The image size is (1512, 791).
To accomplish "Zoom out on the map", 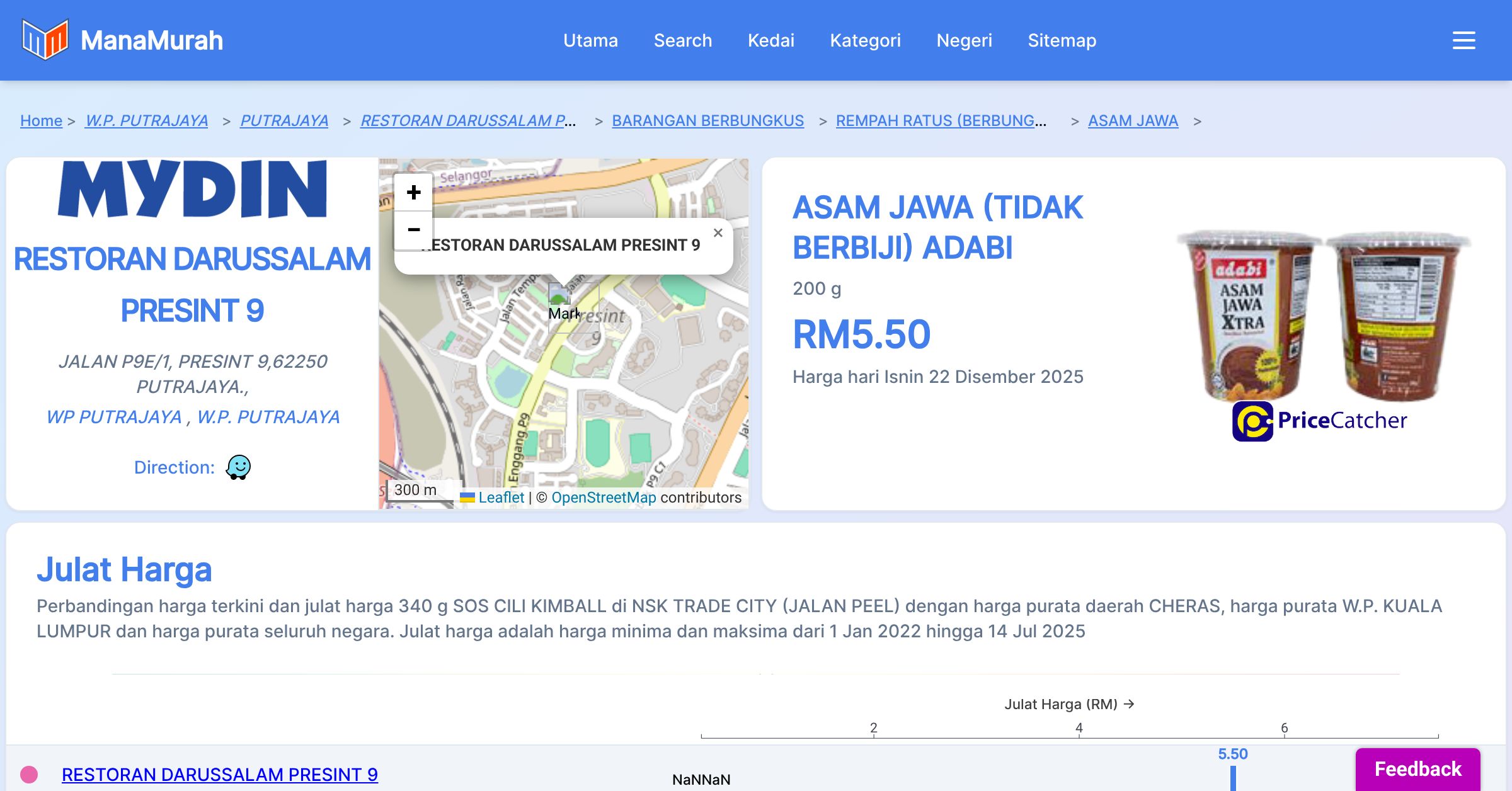I will (413, 230).
